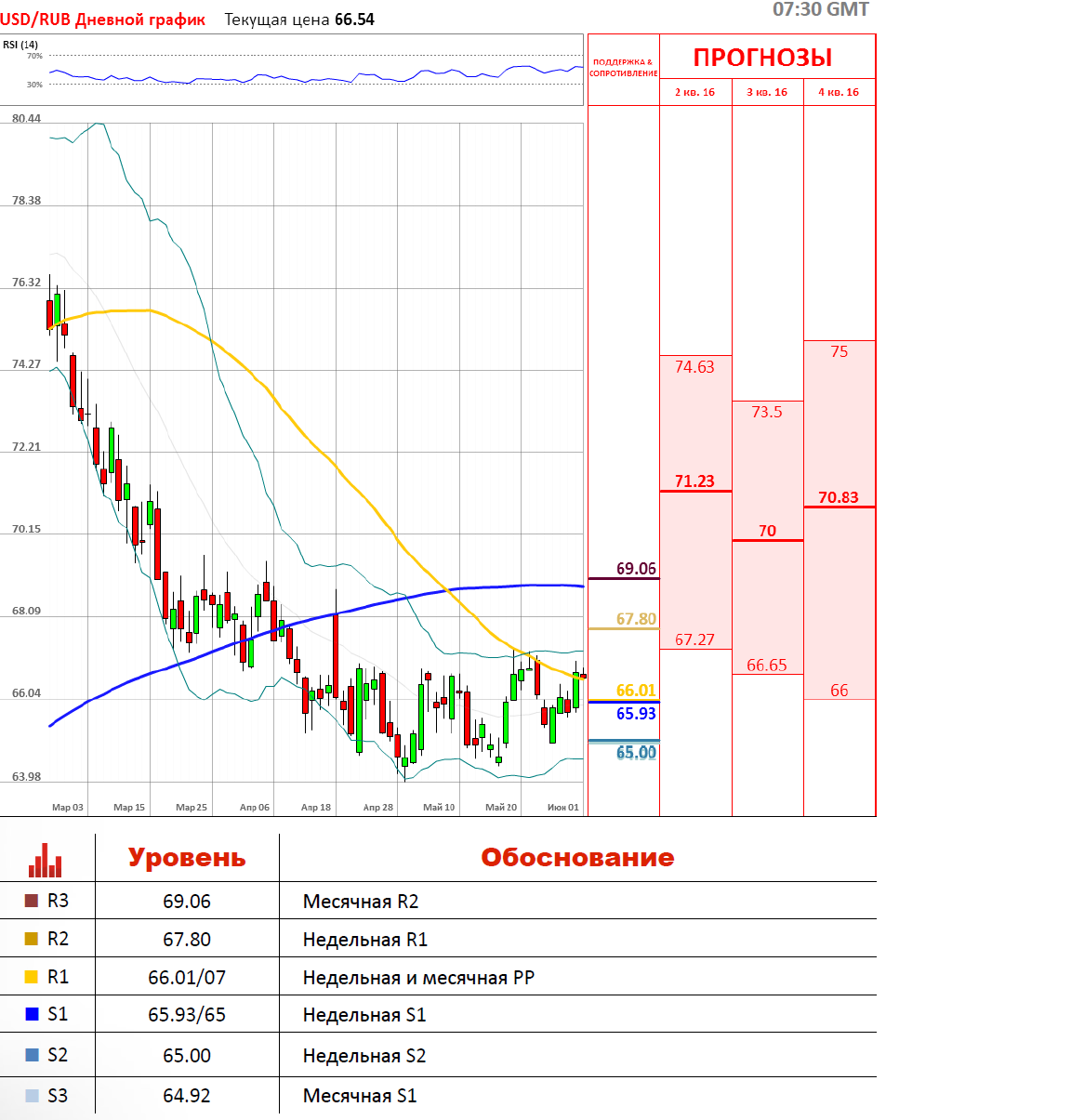Select the 67.80 resistance label beside chart

(636, 619)
